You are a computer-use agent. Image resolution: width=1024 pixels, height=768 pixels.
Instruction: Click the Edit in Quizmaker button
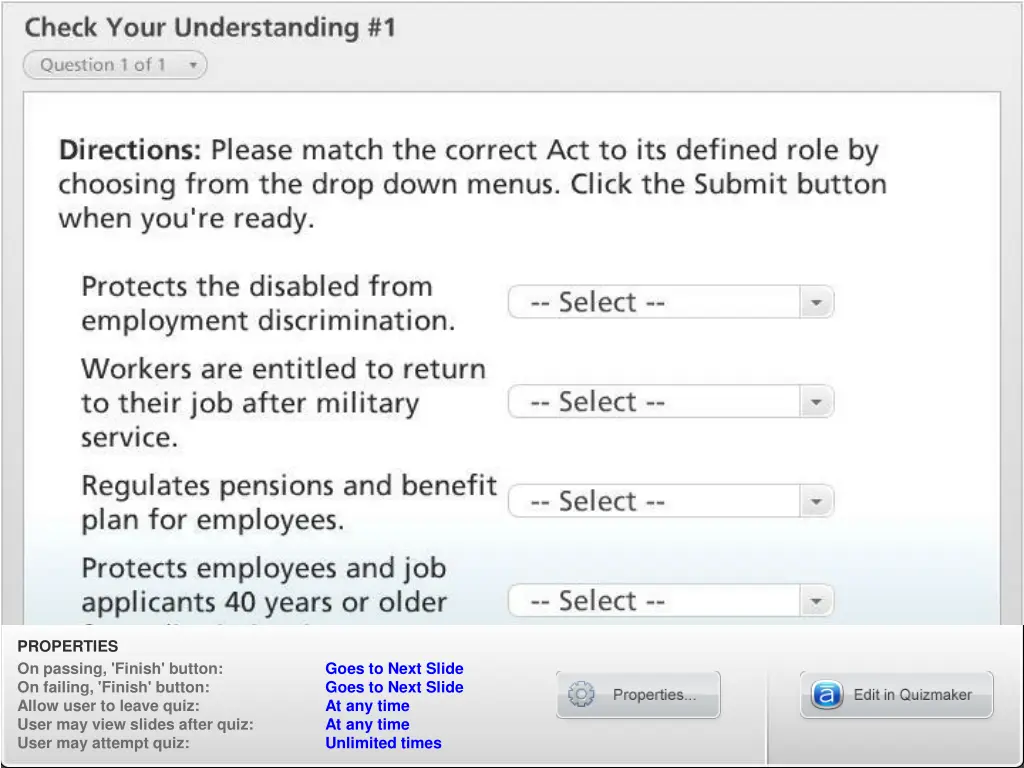(897, 694)
